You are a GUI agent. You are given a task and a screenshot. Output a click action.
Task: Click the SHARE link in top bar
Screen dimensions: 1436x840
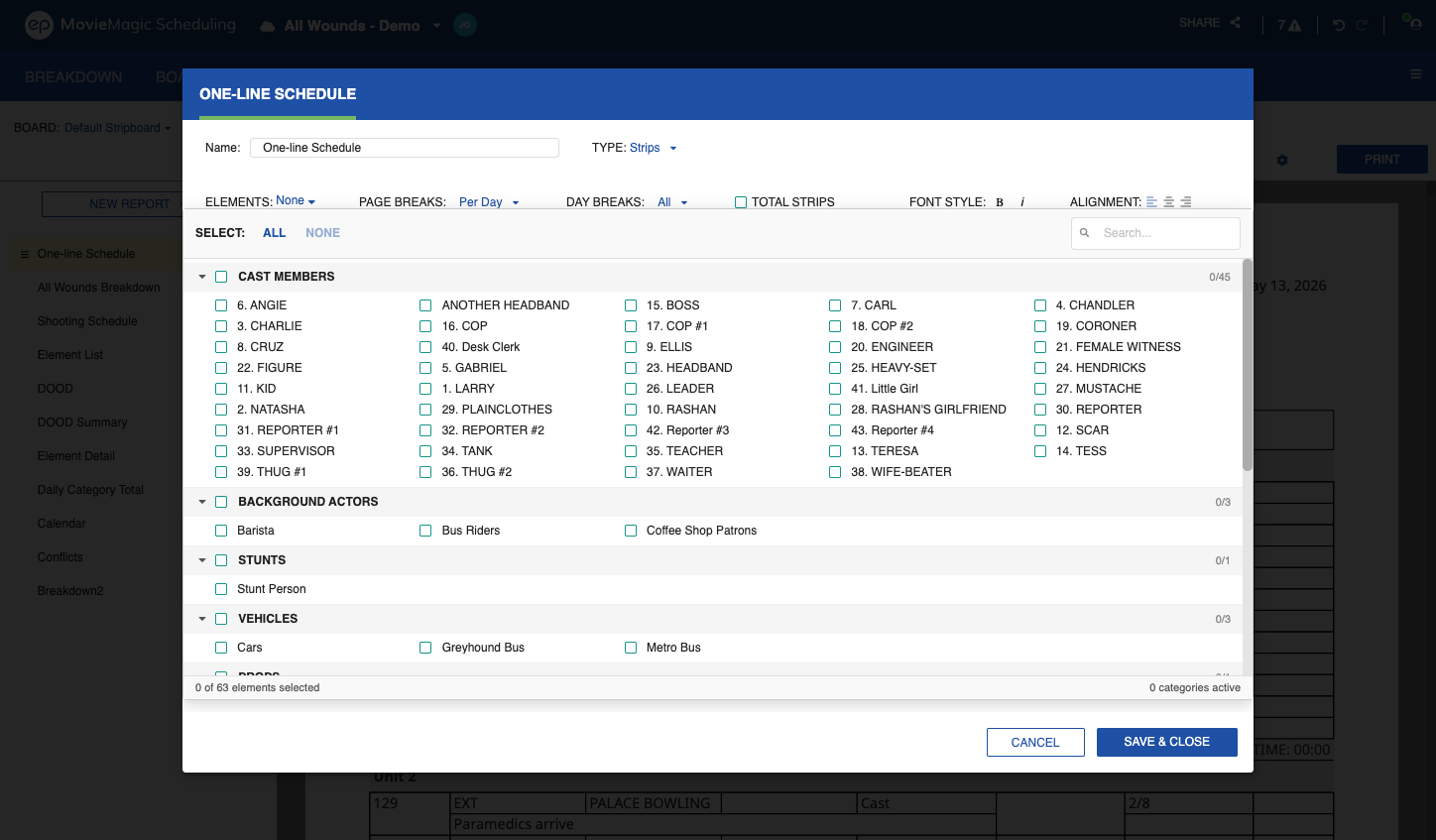[x=1199, y=23]
